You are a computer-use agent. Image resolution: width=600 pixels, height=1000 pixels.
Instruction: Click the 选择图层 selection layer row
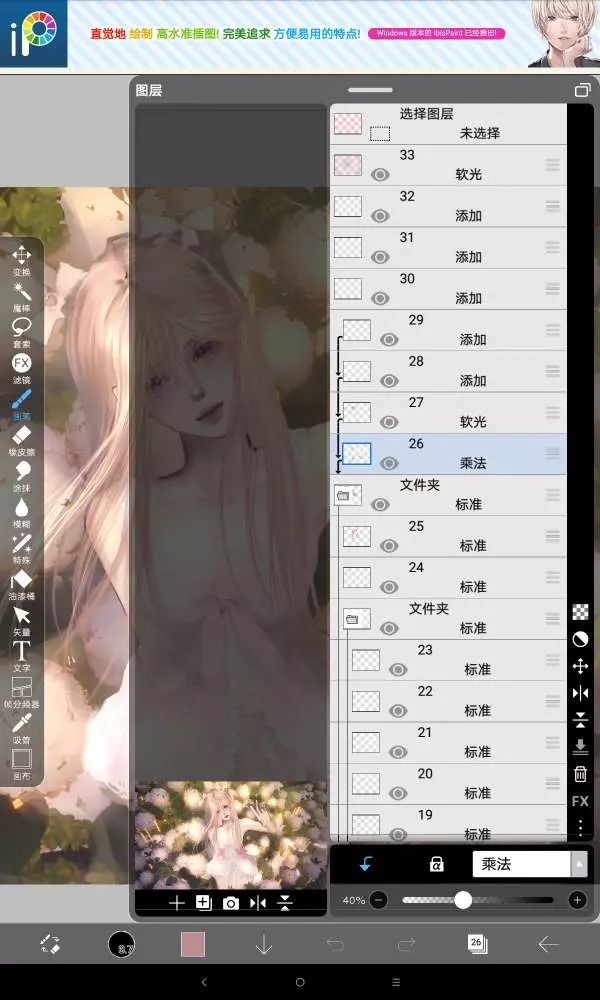[448, 124]
